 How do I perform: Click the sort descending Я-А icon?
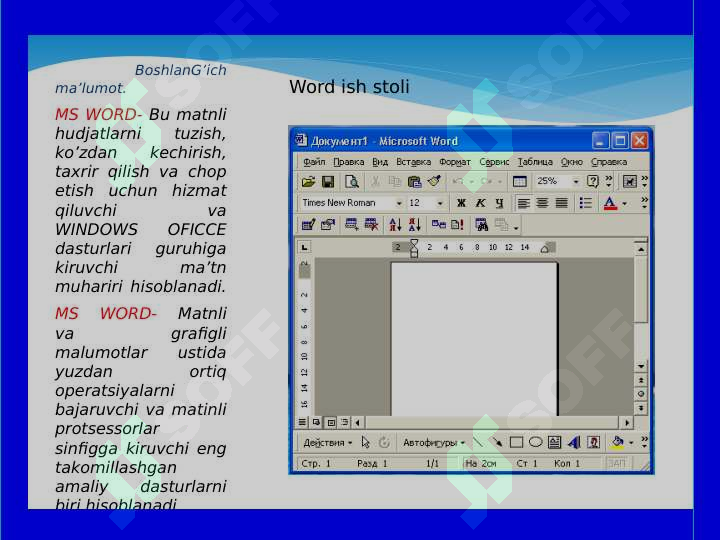tap(414, 225)
